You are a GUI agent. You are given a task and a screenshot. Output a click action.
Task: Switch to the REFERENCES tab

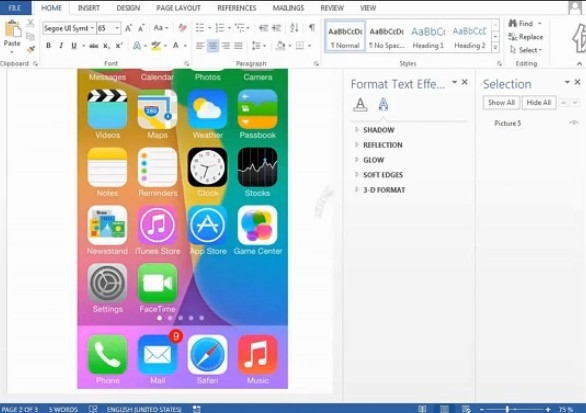[237, 8]
